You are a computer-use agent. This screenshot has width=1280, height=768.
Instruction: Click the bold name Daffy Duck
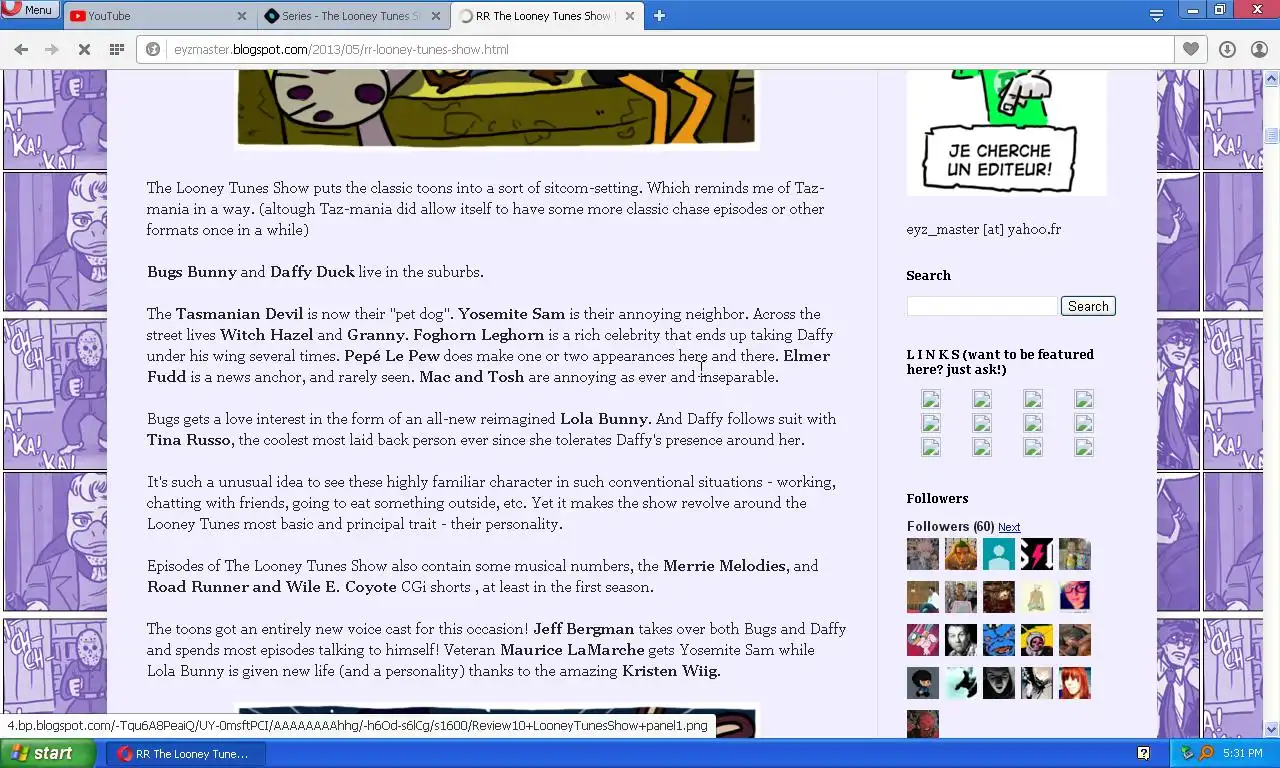point(312,272)
